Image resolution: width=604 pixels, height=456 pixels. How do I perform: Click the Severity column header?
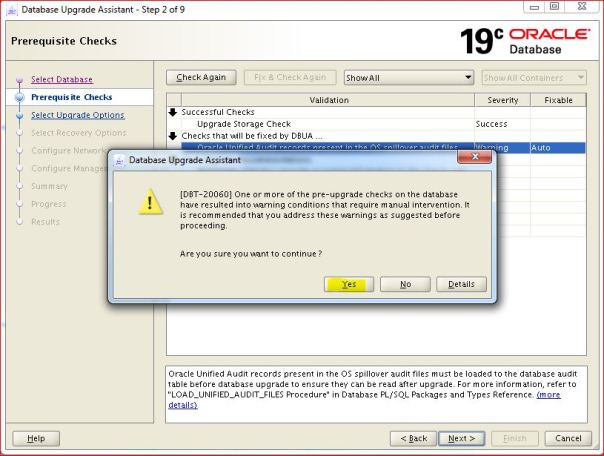pos(502,100)
